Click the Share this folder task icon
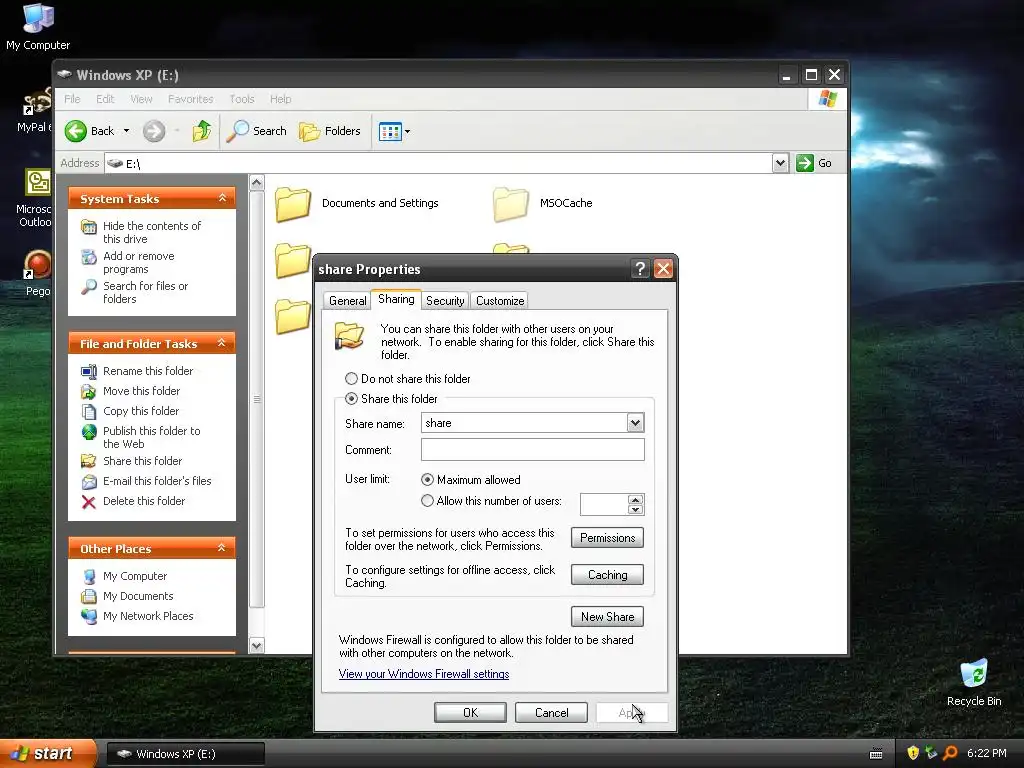 coord(89,461)
